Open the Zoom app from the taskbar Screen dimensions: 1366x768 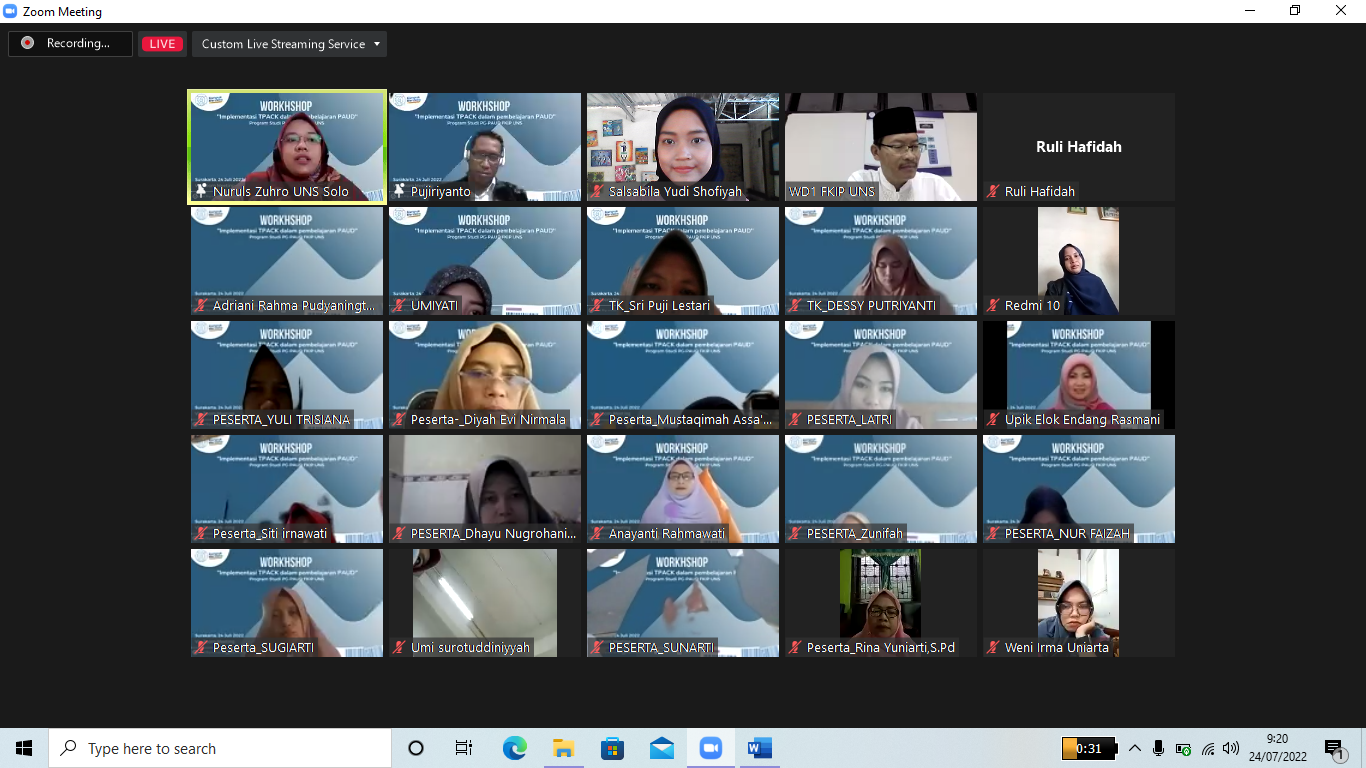tap(711, 748)
